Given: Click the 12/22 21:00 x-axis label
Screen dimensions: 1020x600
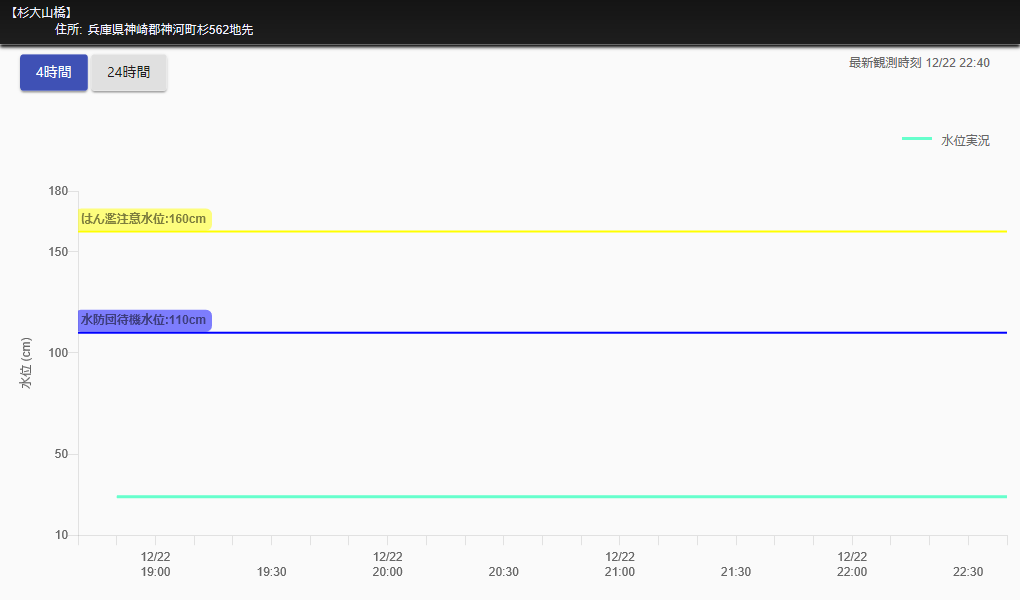Looking at the screenshot, I should coord(619,564).
